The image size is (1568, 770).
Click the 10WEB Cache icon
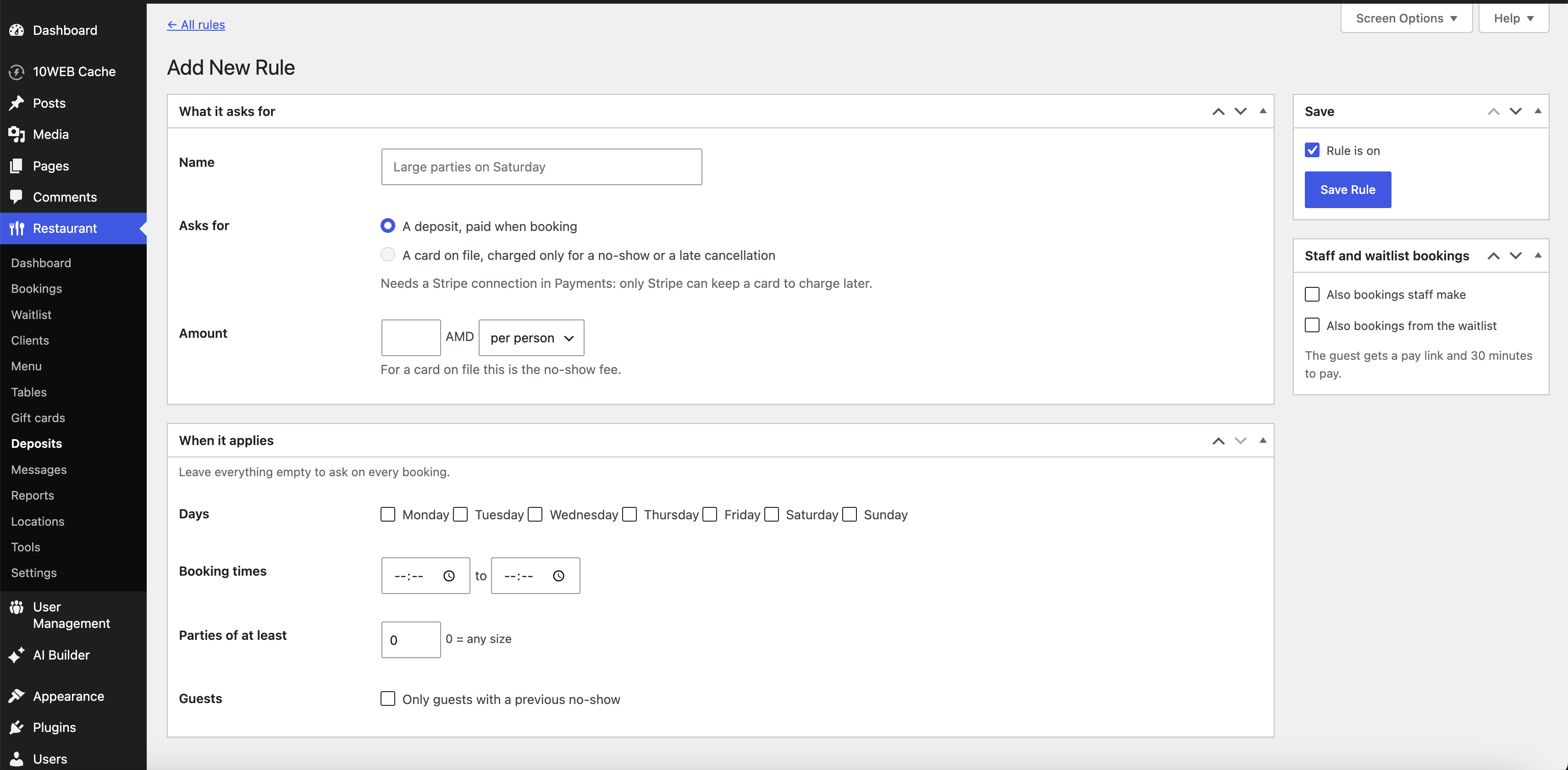17,72
